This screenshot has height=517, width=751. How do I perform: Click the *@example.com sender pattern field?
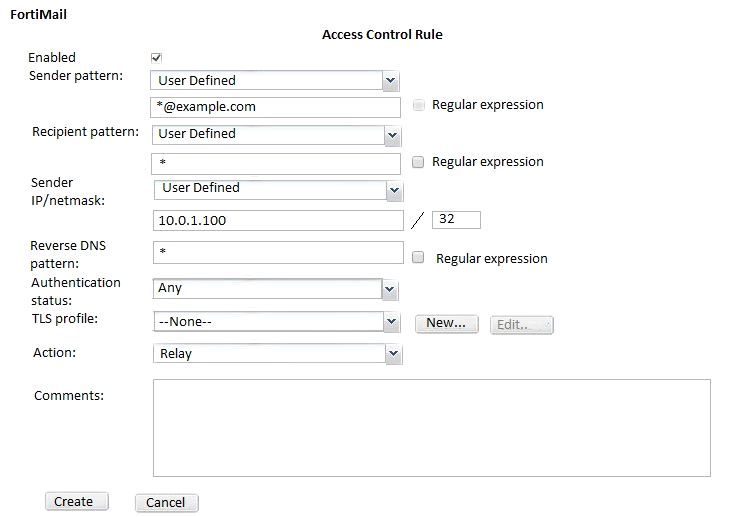[276, 107]
